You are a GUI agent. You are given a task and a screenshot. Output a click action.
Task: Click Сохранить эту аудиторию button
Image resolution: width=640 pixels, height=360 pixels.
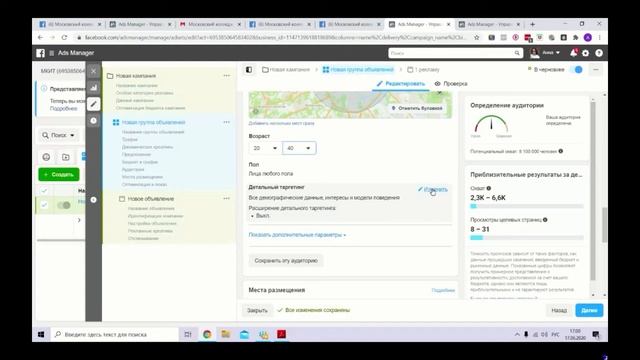(286, 260)
